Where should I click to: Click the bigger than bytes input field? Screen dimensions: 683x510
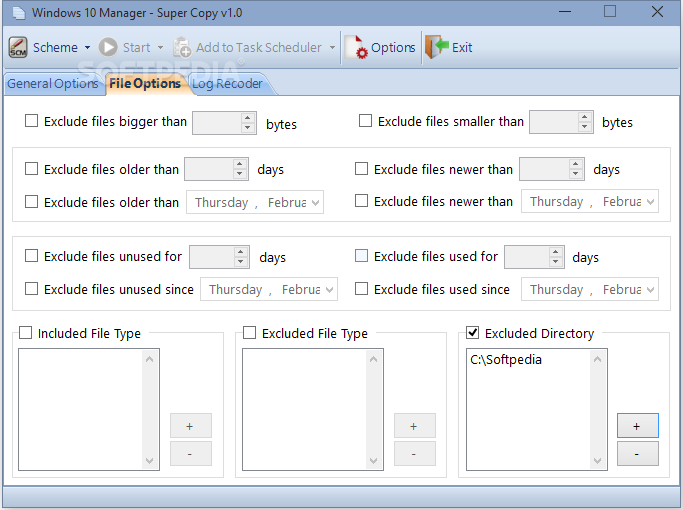tap(217, 123)
